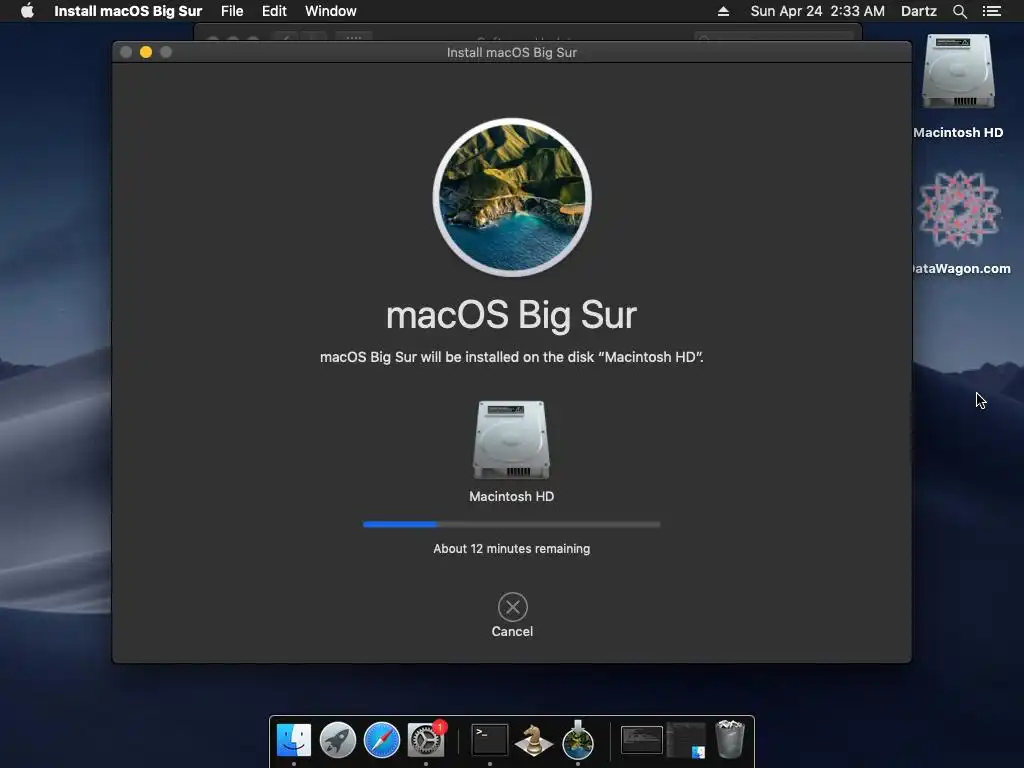Open Trash from the Dock

tap(729, 739)
